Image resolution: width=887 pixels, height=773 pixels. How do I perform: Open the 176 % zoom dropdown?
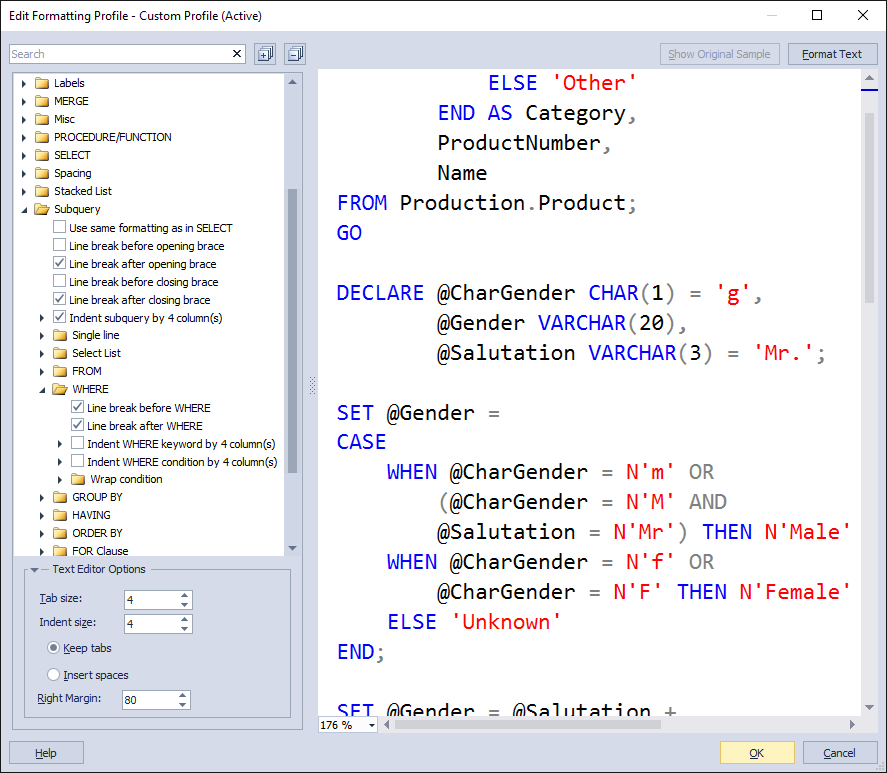372,725
